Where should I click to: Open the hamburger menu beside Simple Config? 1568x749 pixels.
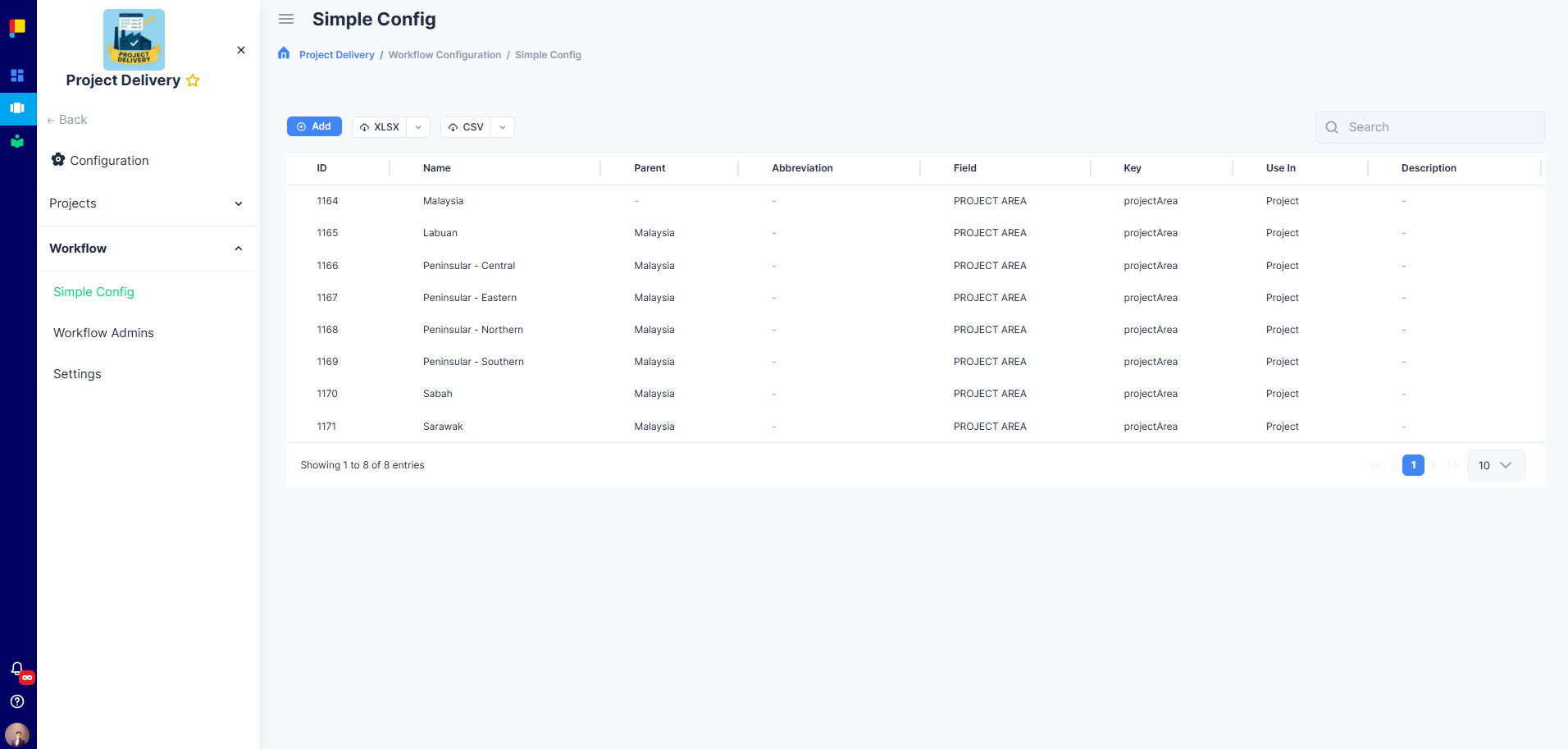(285, 19)
